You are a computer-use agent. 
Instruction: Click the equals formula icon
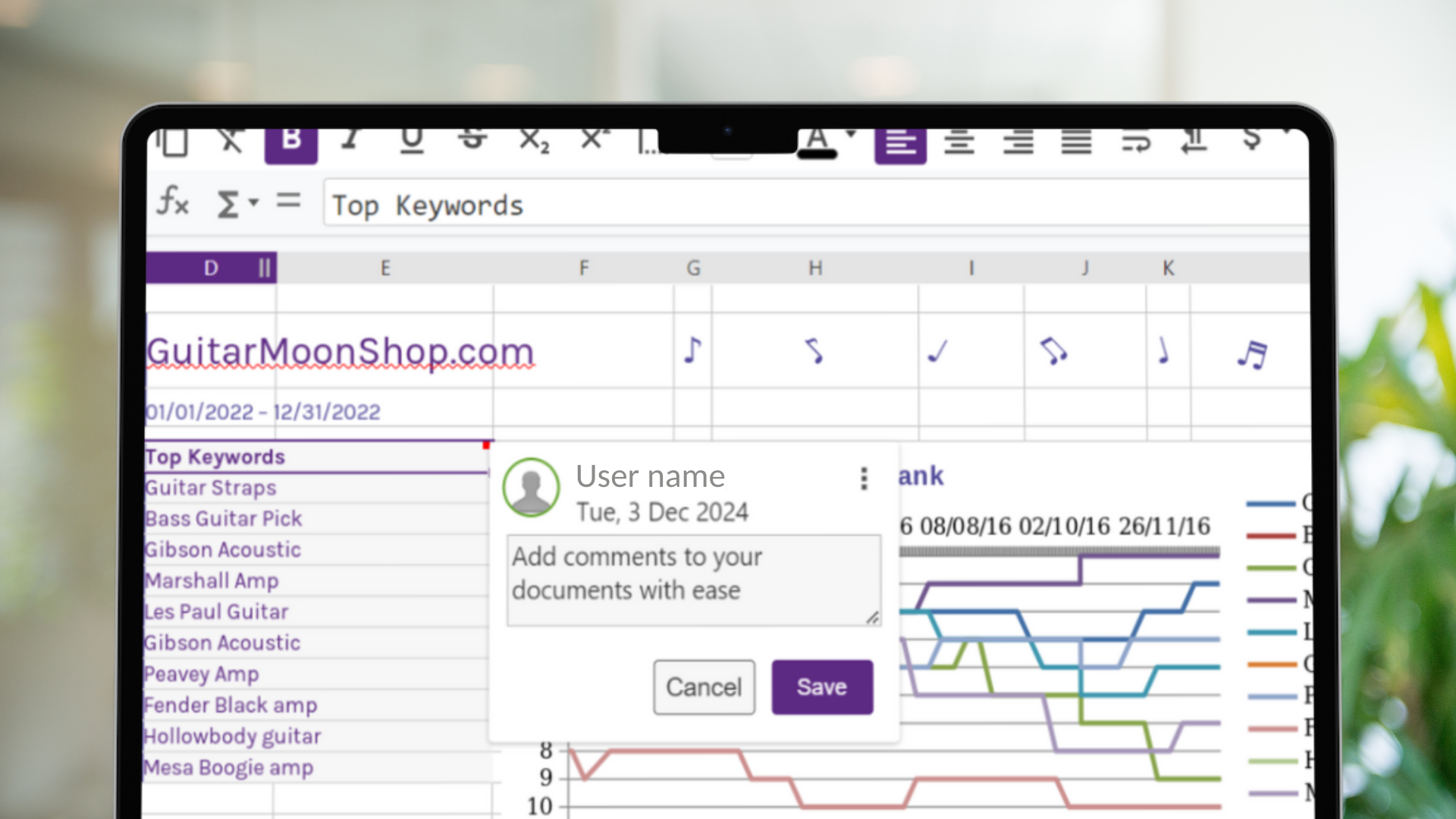tap(288, 202)
